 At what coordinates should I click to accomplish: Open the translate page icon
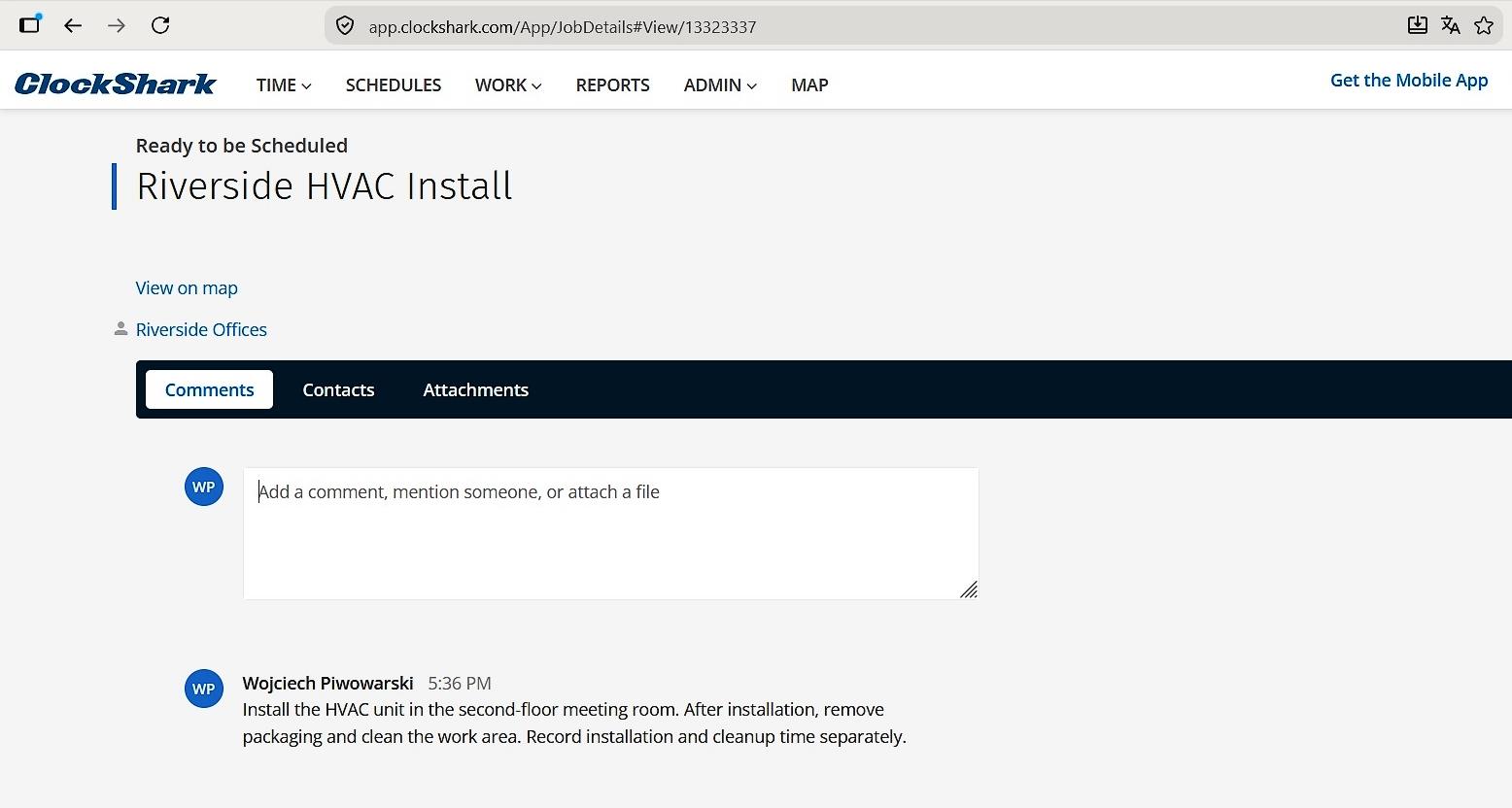[1451, 25]
